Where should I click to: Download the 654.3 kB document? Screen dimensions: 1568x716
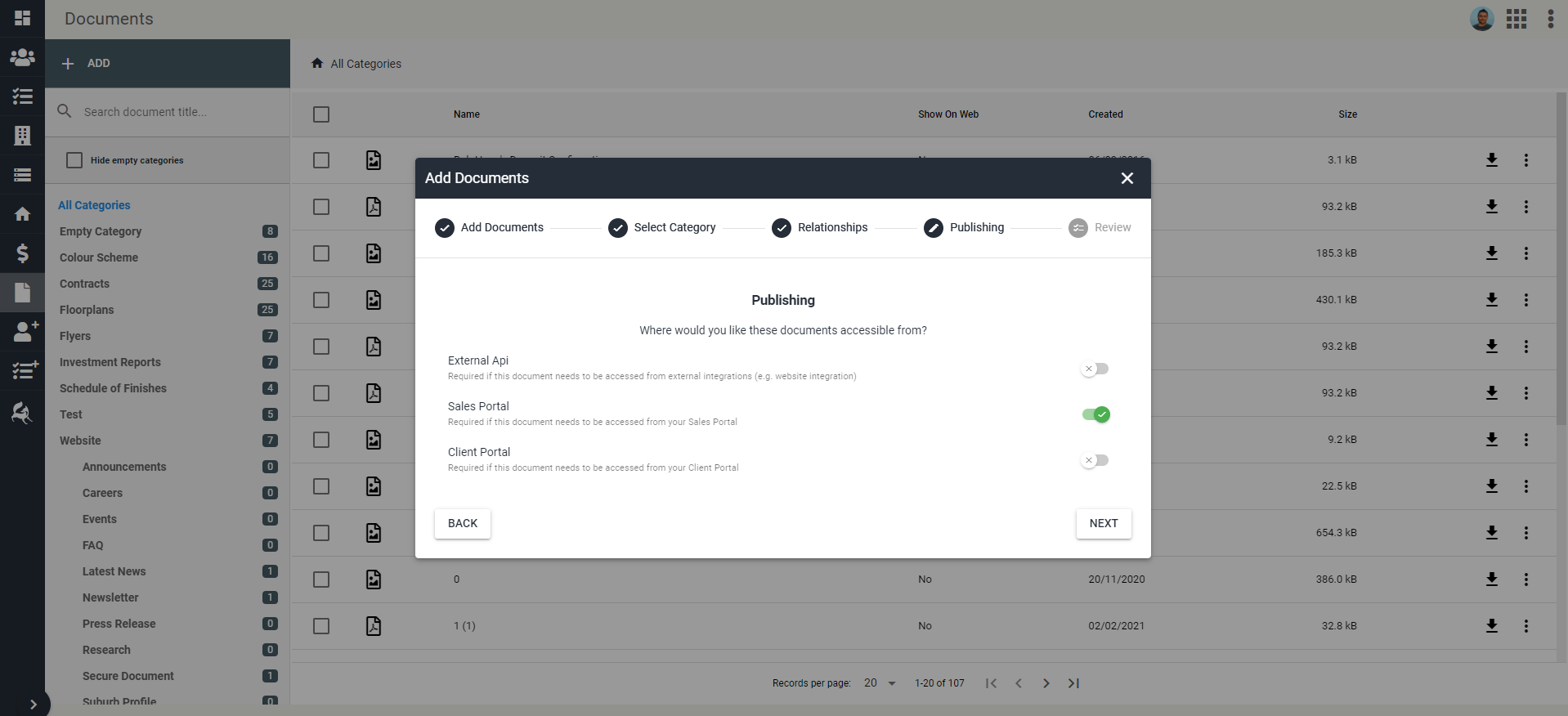click(x=1492, y=533)
